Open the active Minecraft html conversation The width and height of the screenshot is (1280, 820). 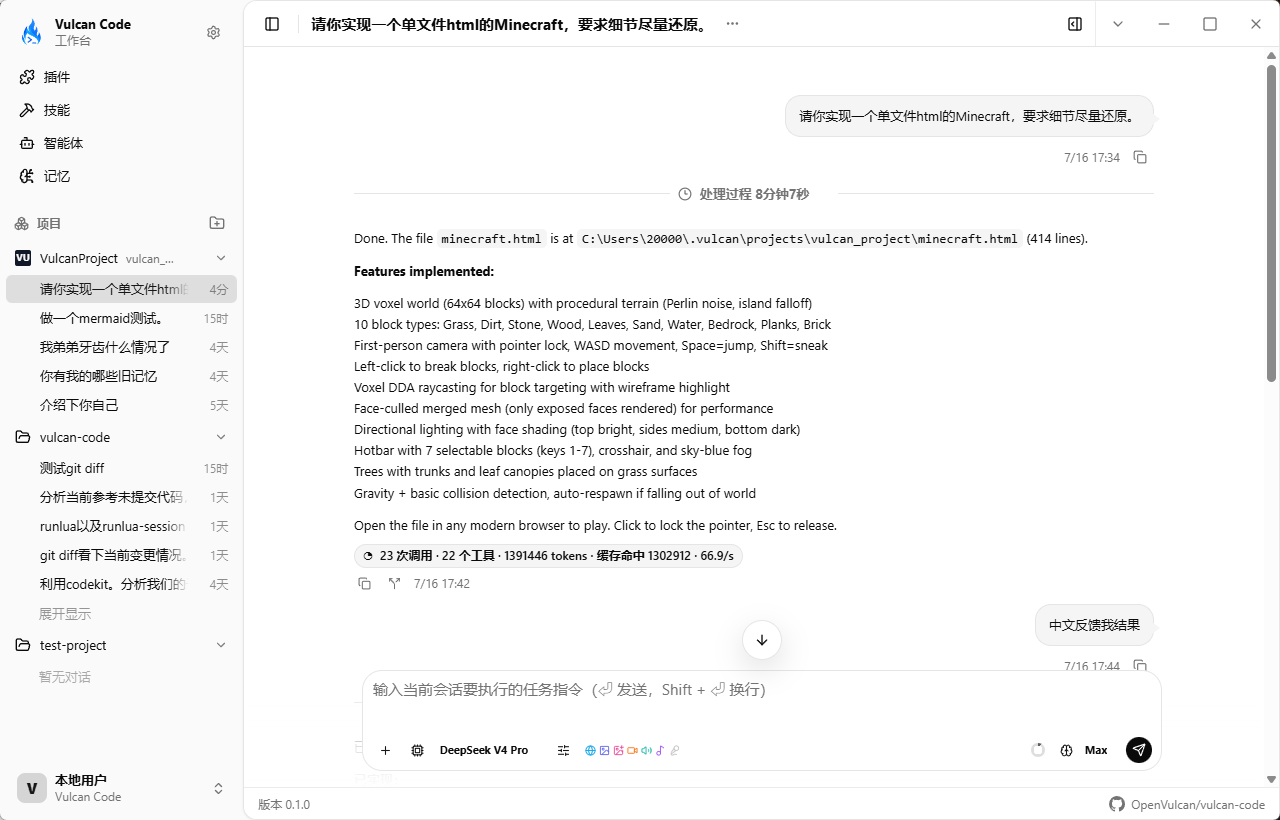[x=121, y=289]
